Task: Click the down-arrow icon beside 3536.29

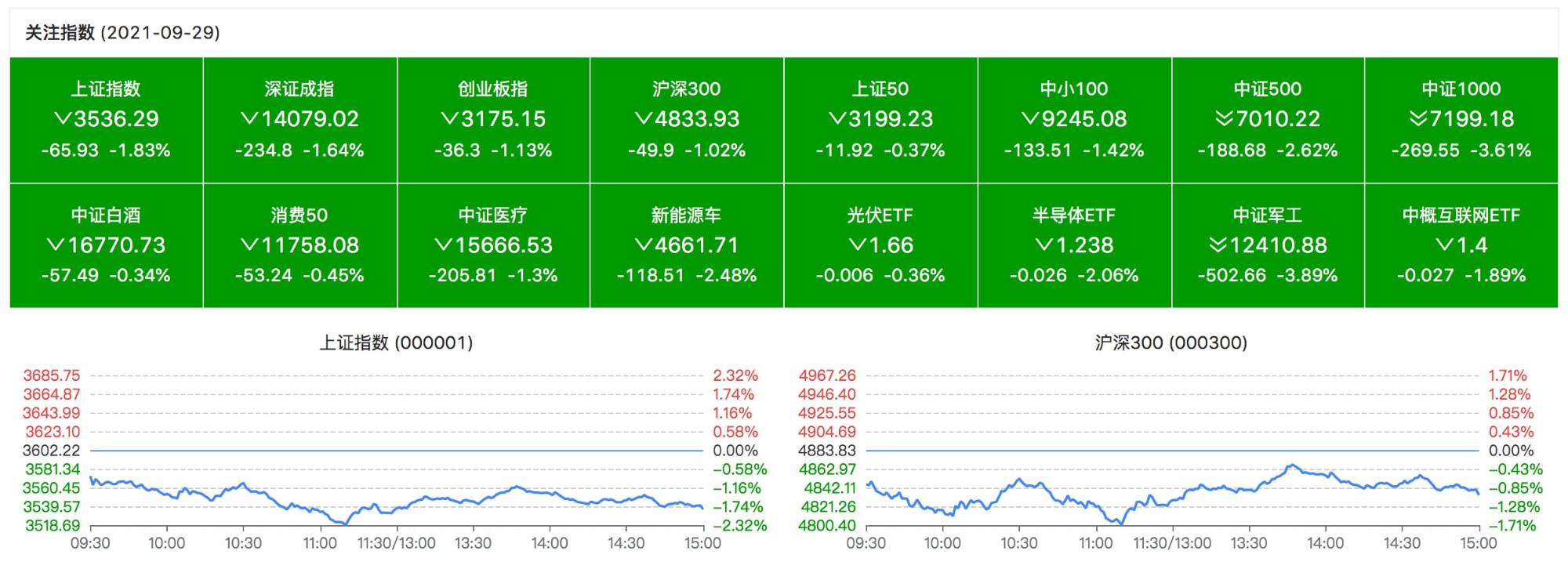Action: [x=62, y=119]
